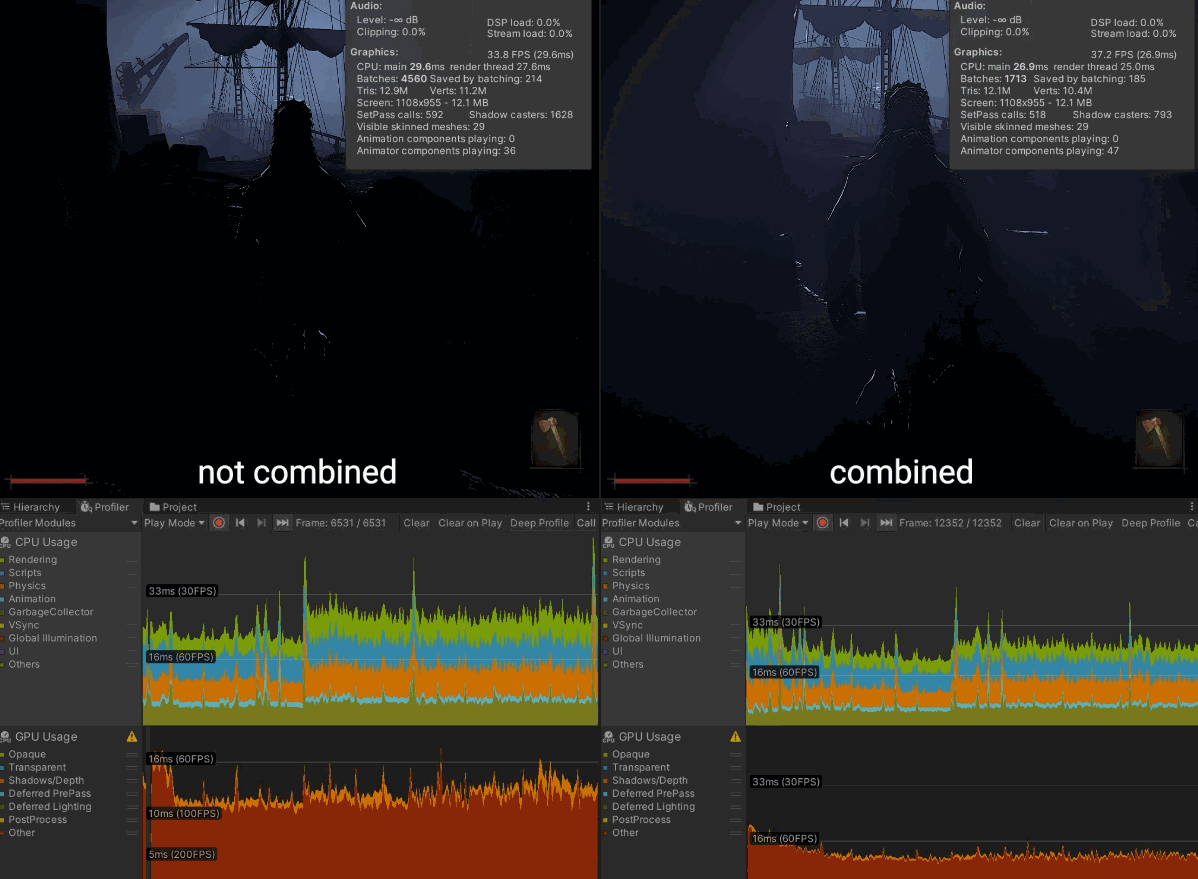
Task: Jump to current frame in the left Profiler
Action: (283, 523)
